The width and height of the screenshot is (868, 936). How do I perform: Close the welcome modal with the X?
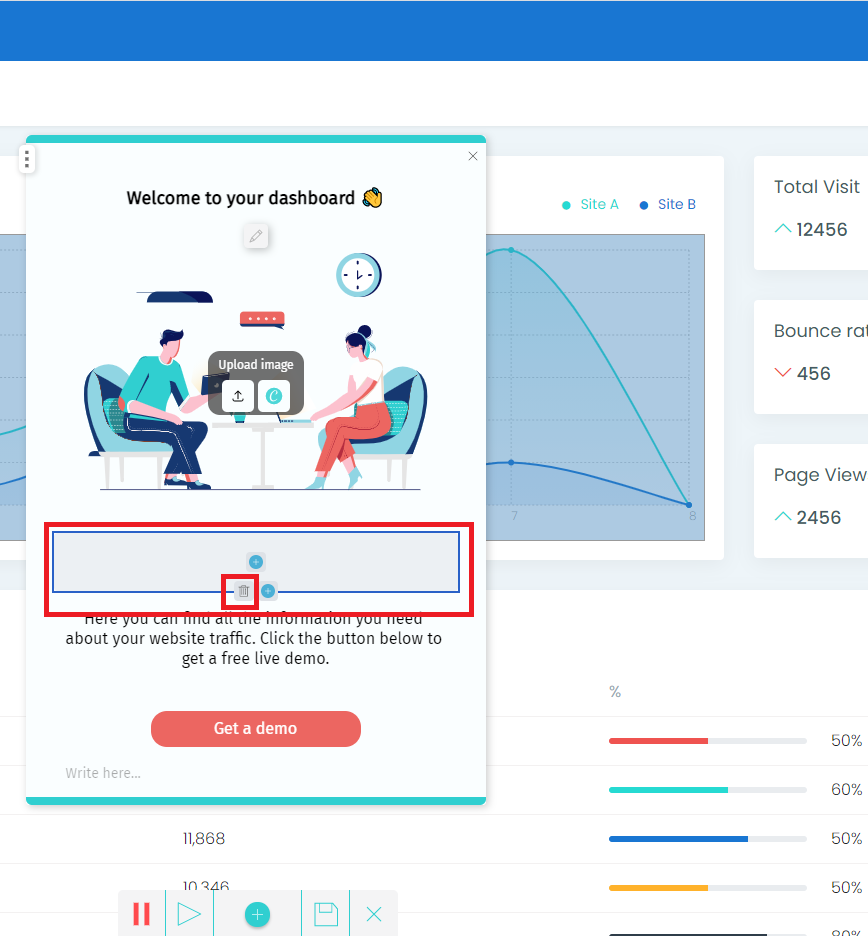(x=473, y=156)
